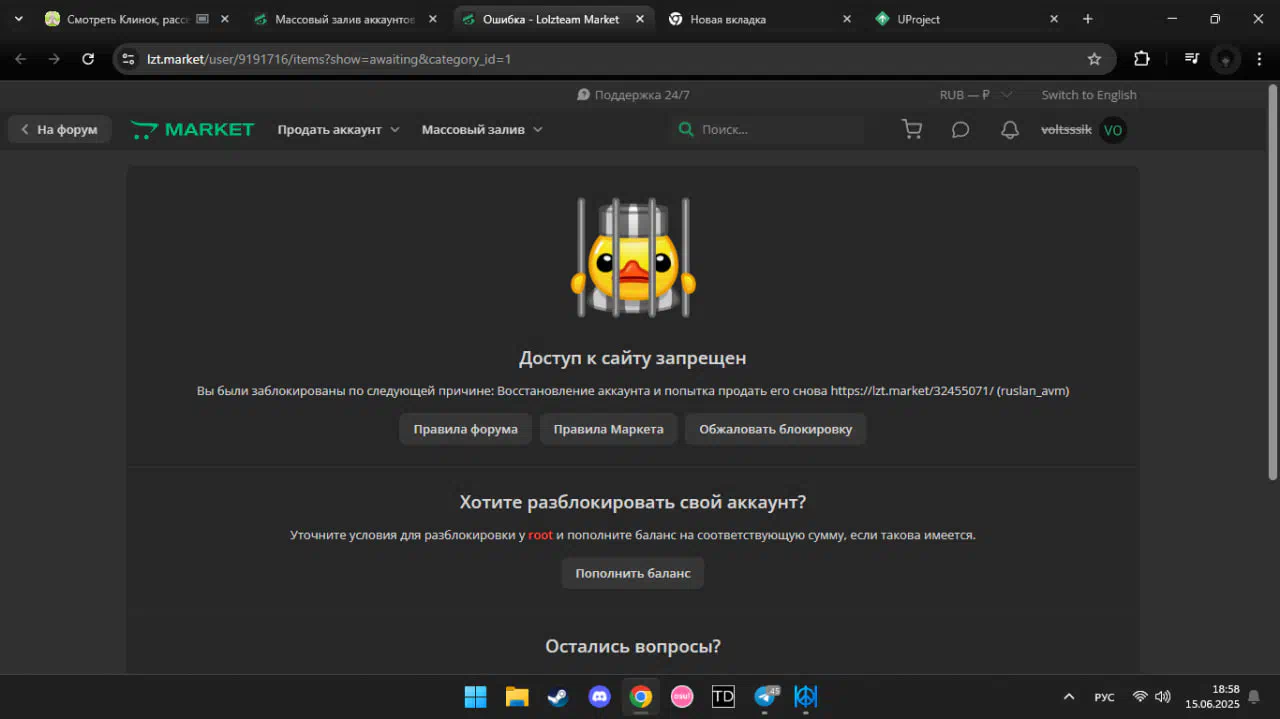Open the notifications bell in Market header
This screenshot has height=719, width=1280.
click(x=1010, y=129)
